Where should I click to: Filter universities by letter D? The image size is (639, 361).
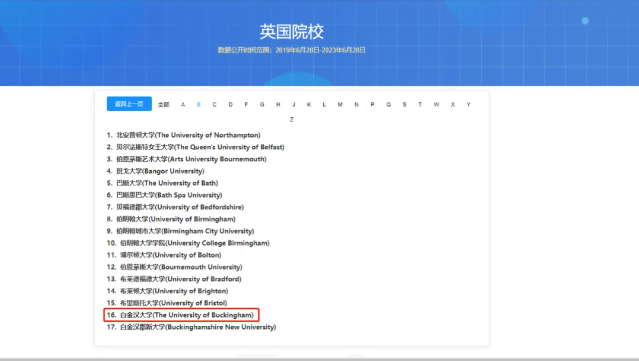pos(230,105)
